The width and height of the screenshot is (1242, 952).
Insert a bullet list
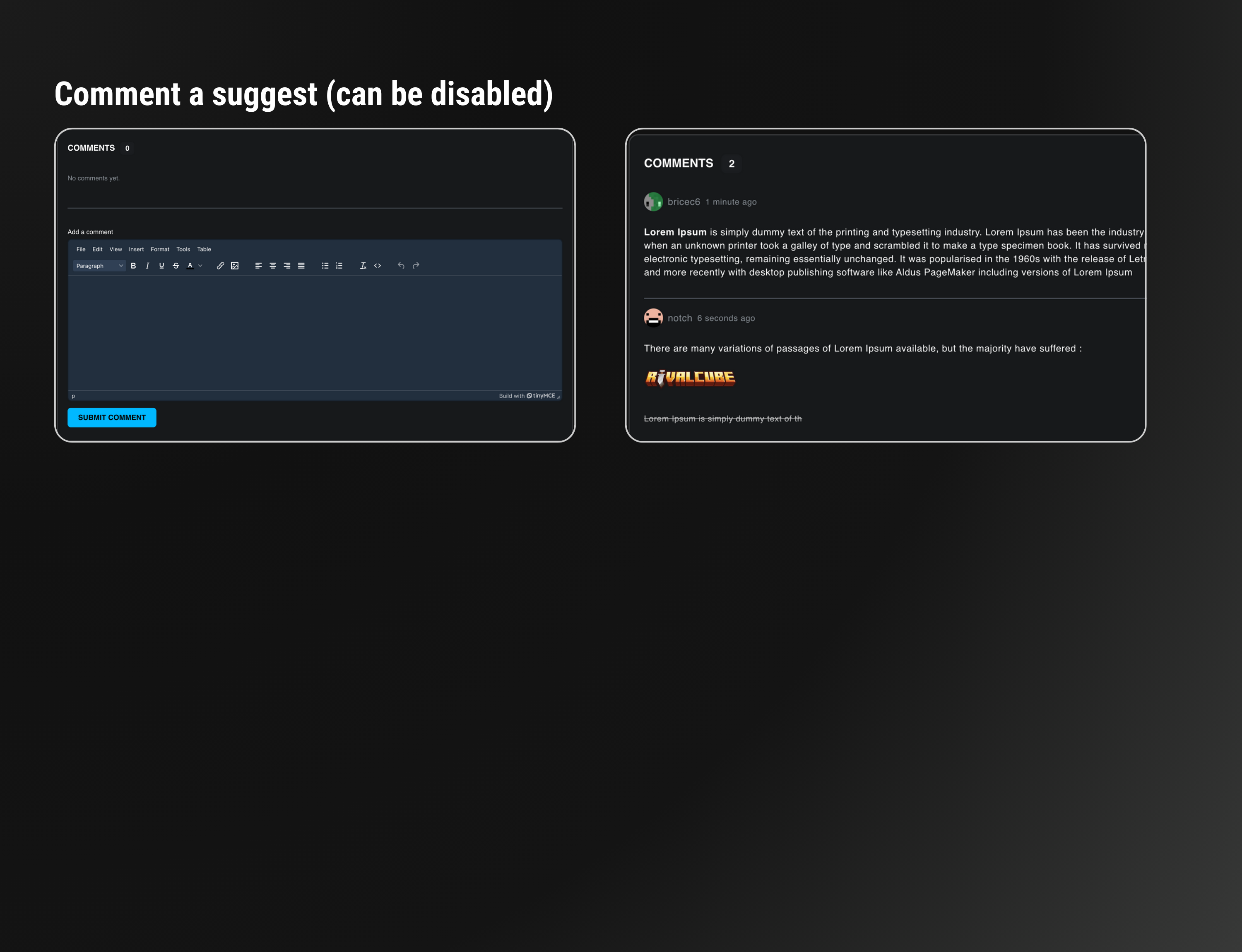[x=325, y=266]
